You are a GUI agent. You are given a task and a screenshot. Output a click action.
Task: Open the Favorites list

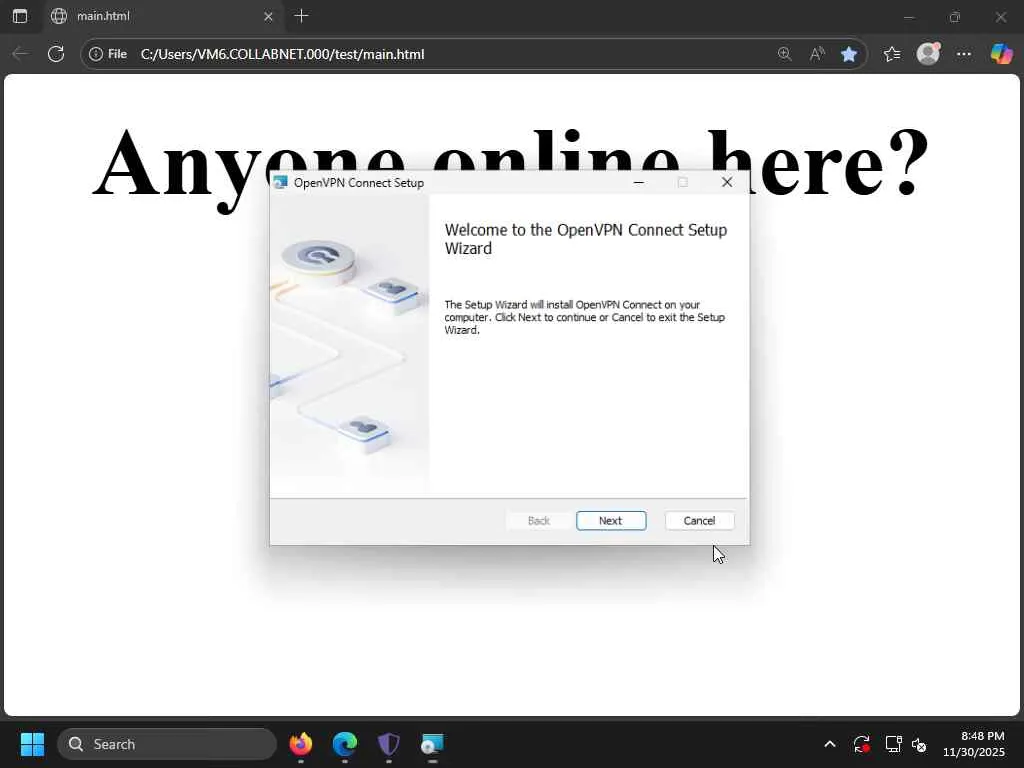click(x=892, y=54)
